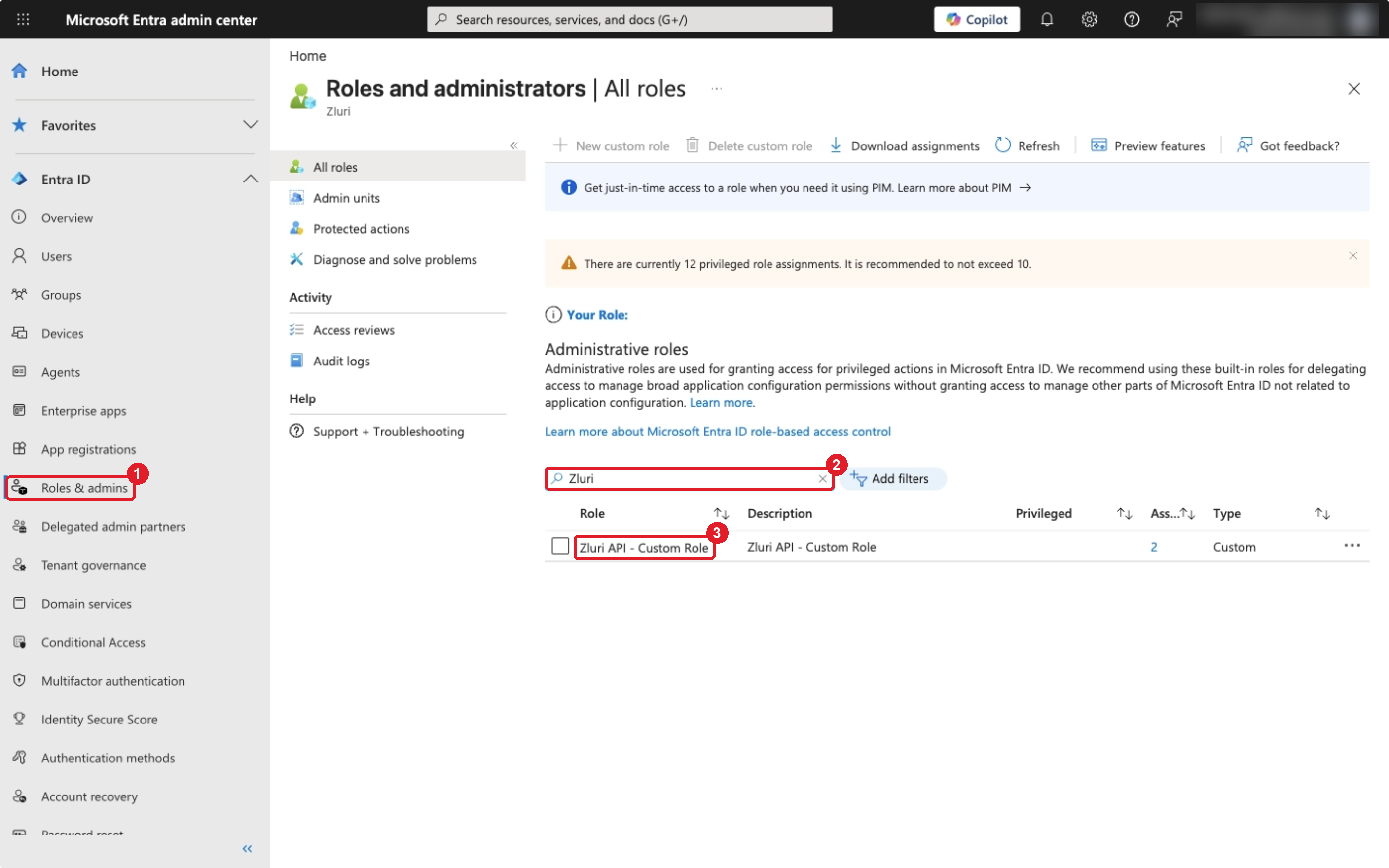Click Download assignments
The image size is (1389, 868).
[905, 146]
